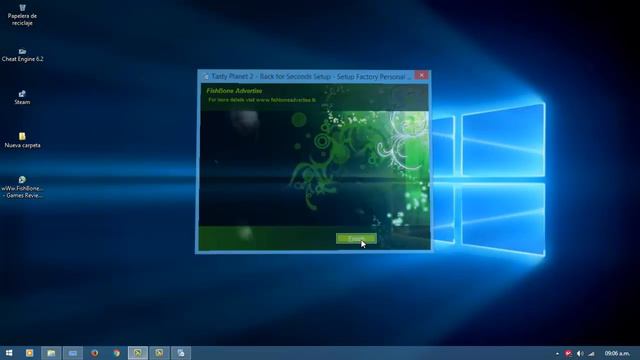Image resolution: width=640 pixels, height=360 pixels.
Task: Select the Cheat Engine 6.2 desktop shortcut
Action: pyautogui.click(x=22, y=56)
